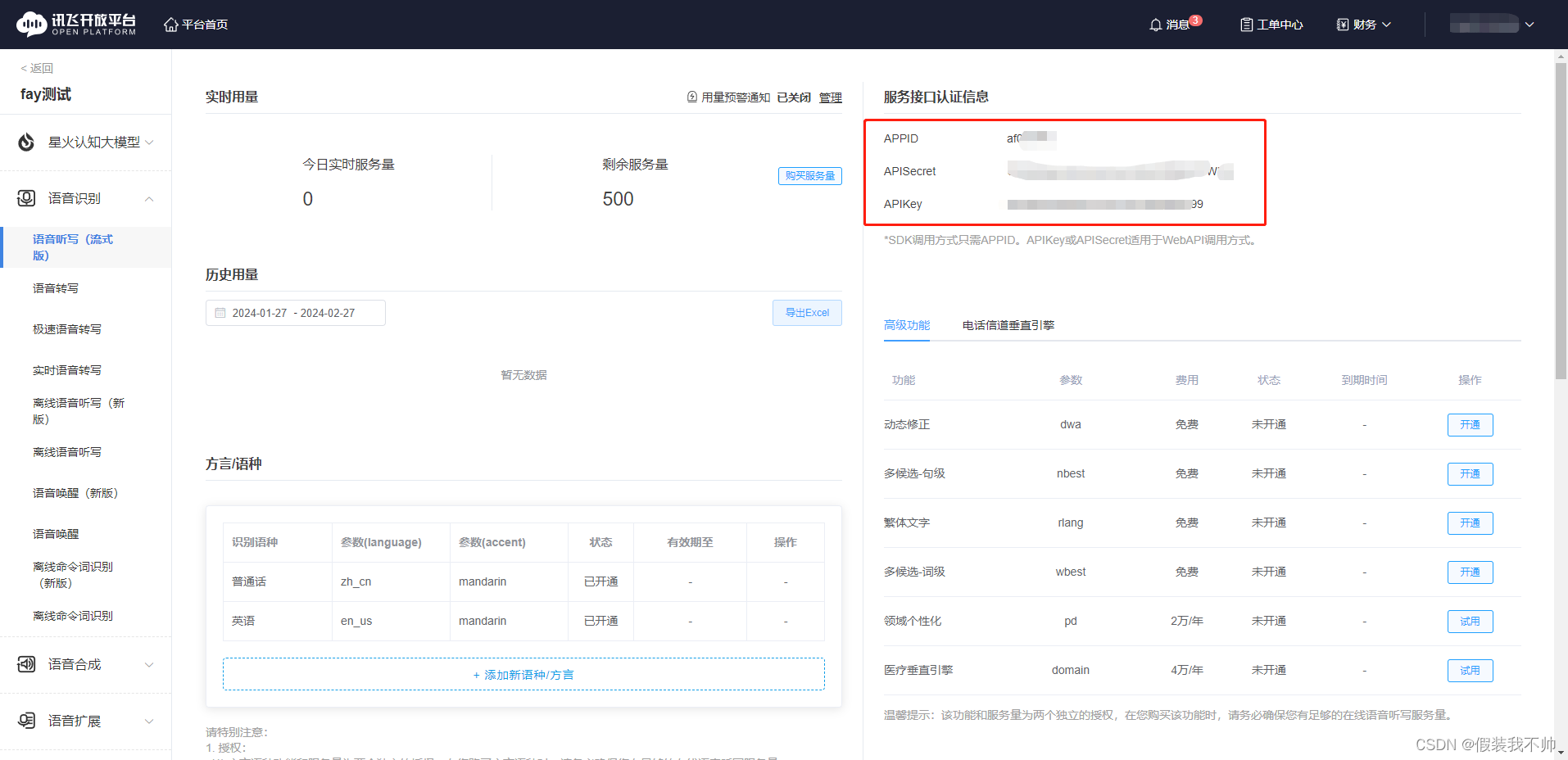This screenshot has height=760, width=1568.
Task: Open the 离线语音听写 menu item
Action: point(67,452)
